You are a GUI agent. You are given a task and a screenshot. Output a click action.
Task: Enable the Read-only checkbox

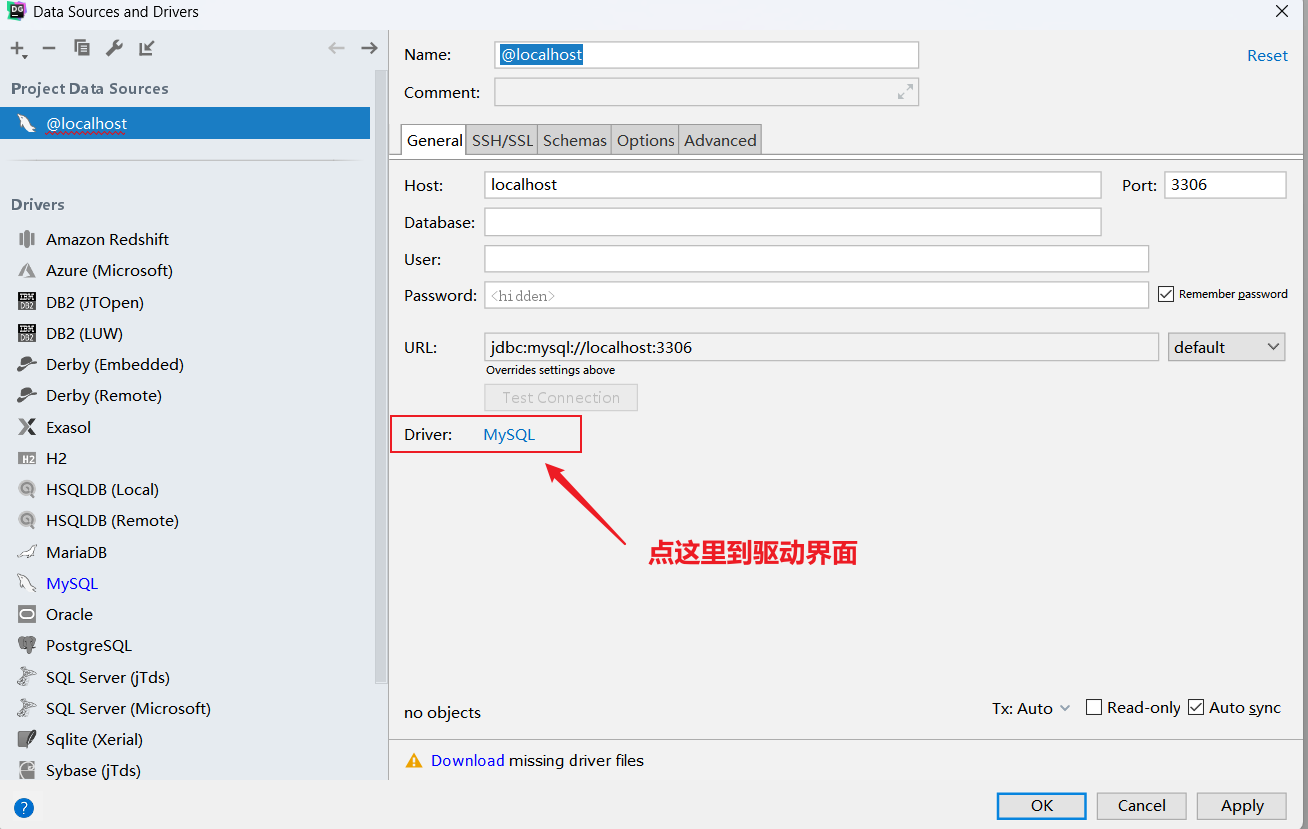click(x=1094, y=707)
